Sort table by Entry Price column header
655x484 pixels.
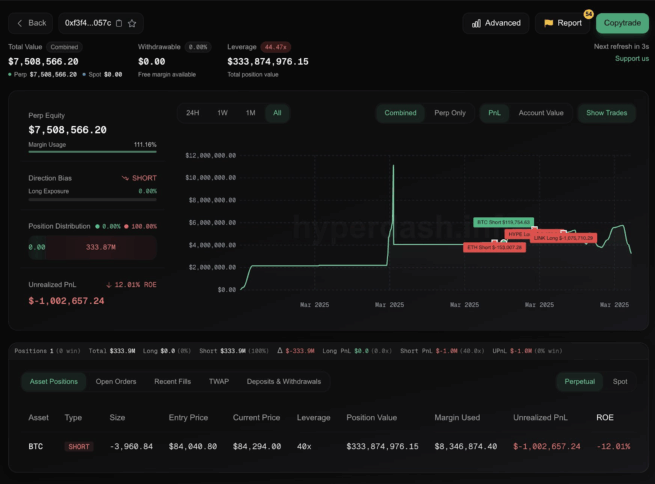point(188,418)
